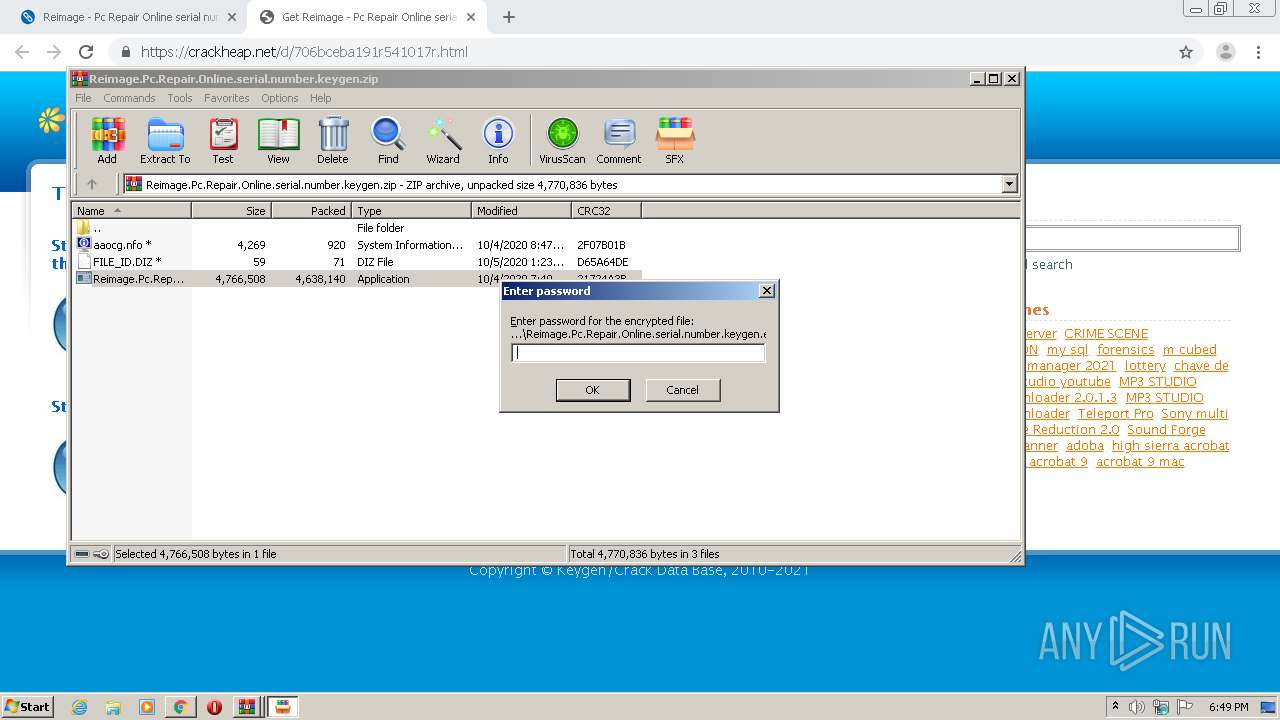Confirm password with OK button
The height and width of the screenshot is (720, 1280).
[592, 390]
